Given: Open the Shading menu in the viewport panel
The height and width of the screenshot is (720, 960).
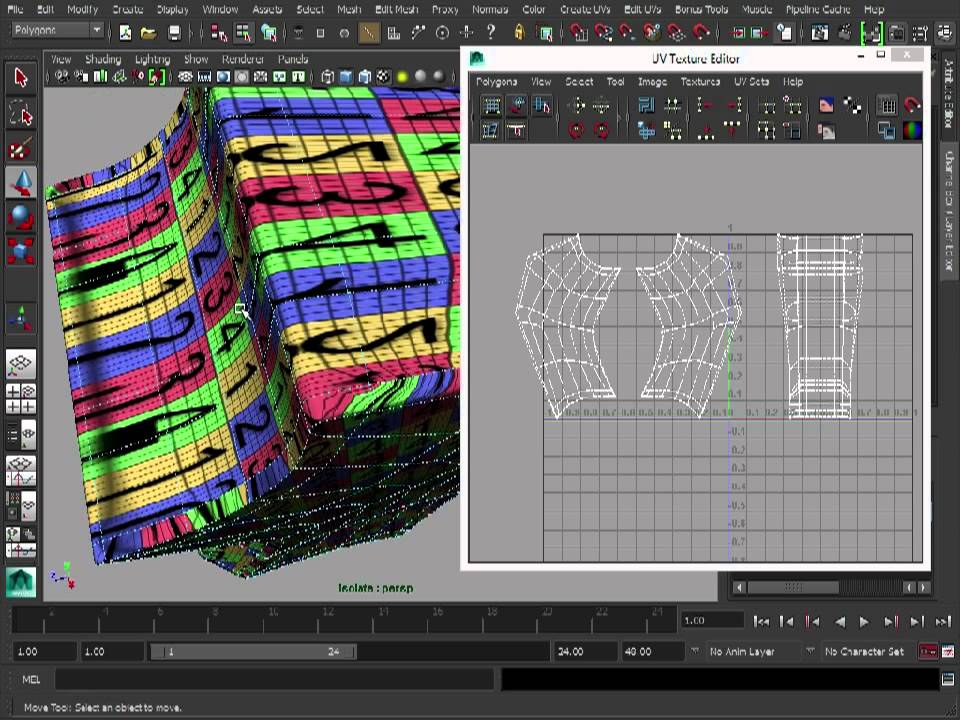Looking at the screenshot, I should click(102, 59).
